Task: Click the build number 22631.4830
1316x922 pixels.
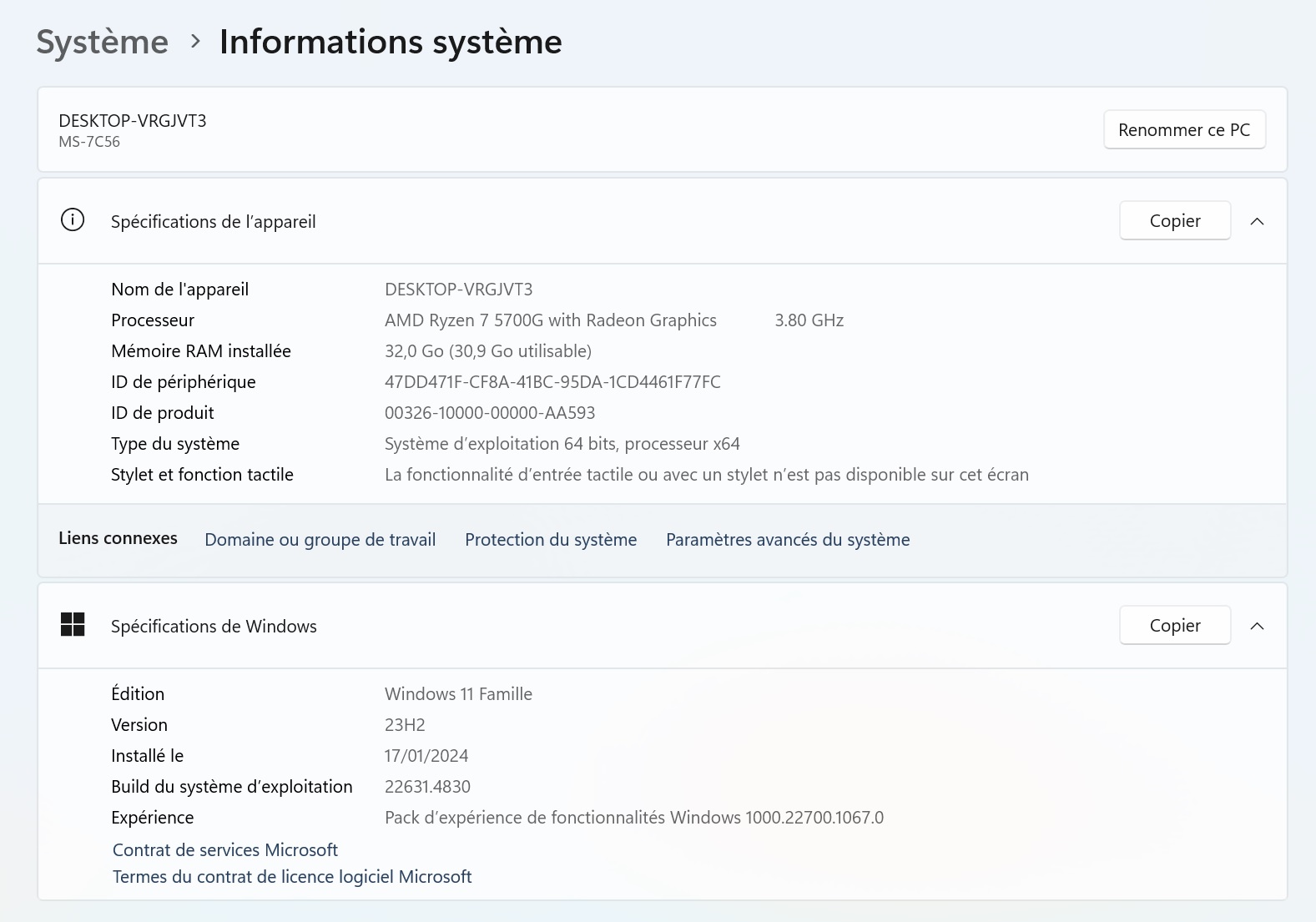Action: [427, 787]
